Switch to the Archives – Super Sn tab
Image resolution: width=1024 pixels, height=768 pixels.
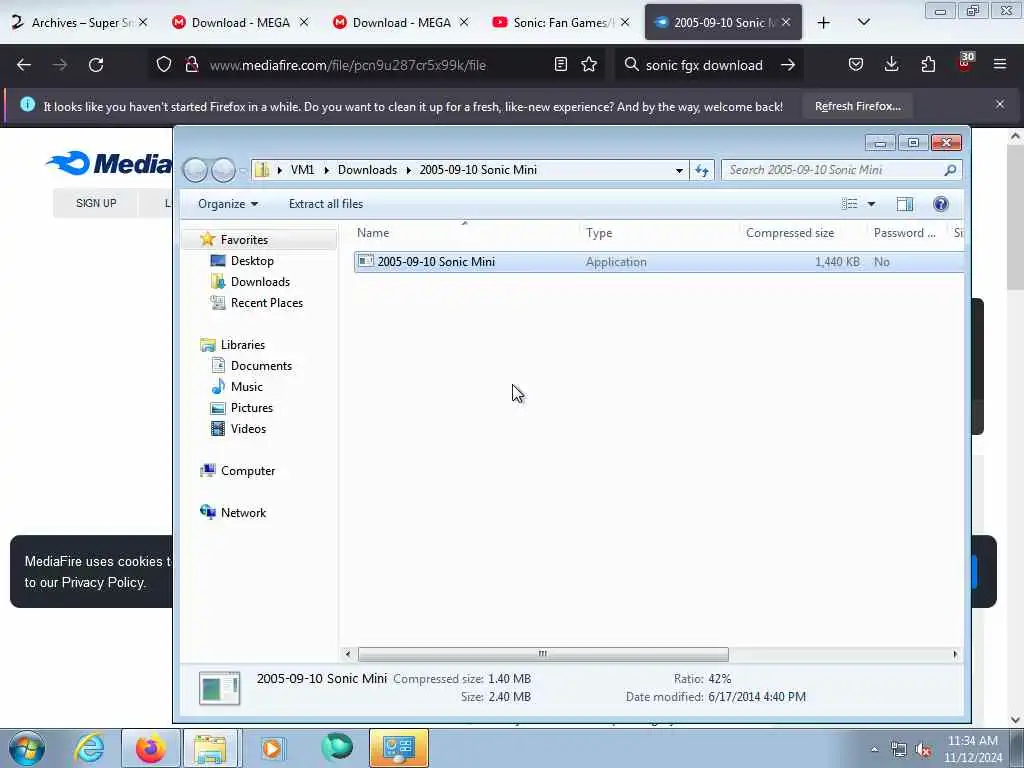(x=73, y=22)
